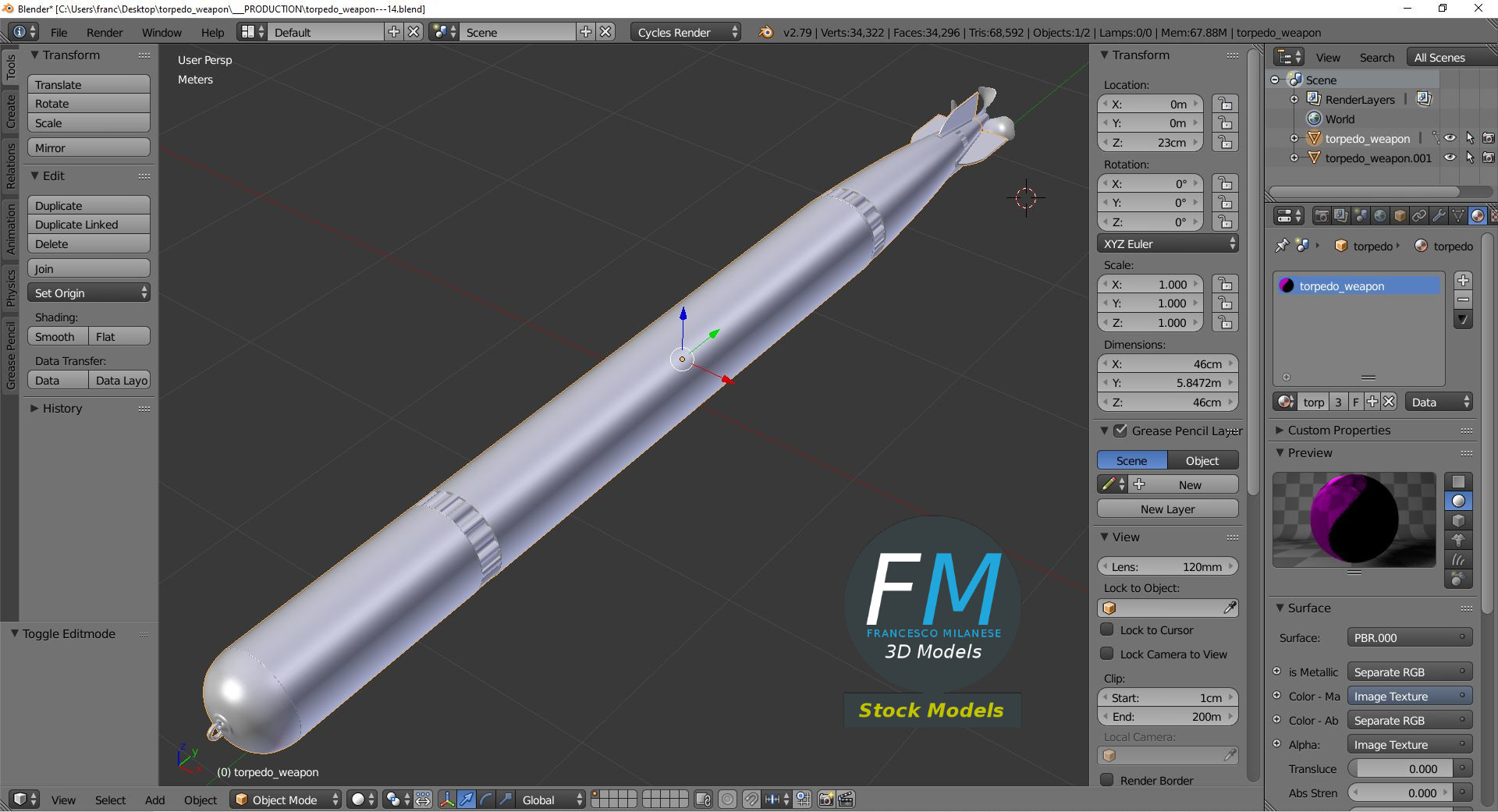
Task: Open the Object properties cube icon
Action: 1400,216
